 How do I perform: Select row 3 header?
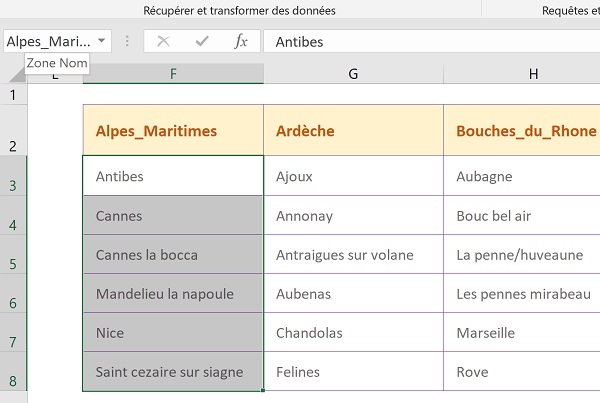coord(13,176)
